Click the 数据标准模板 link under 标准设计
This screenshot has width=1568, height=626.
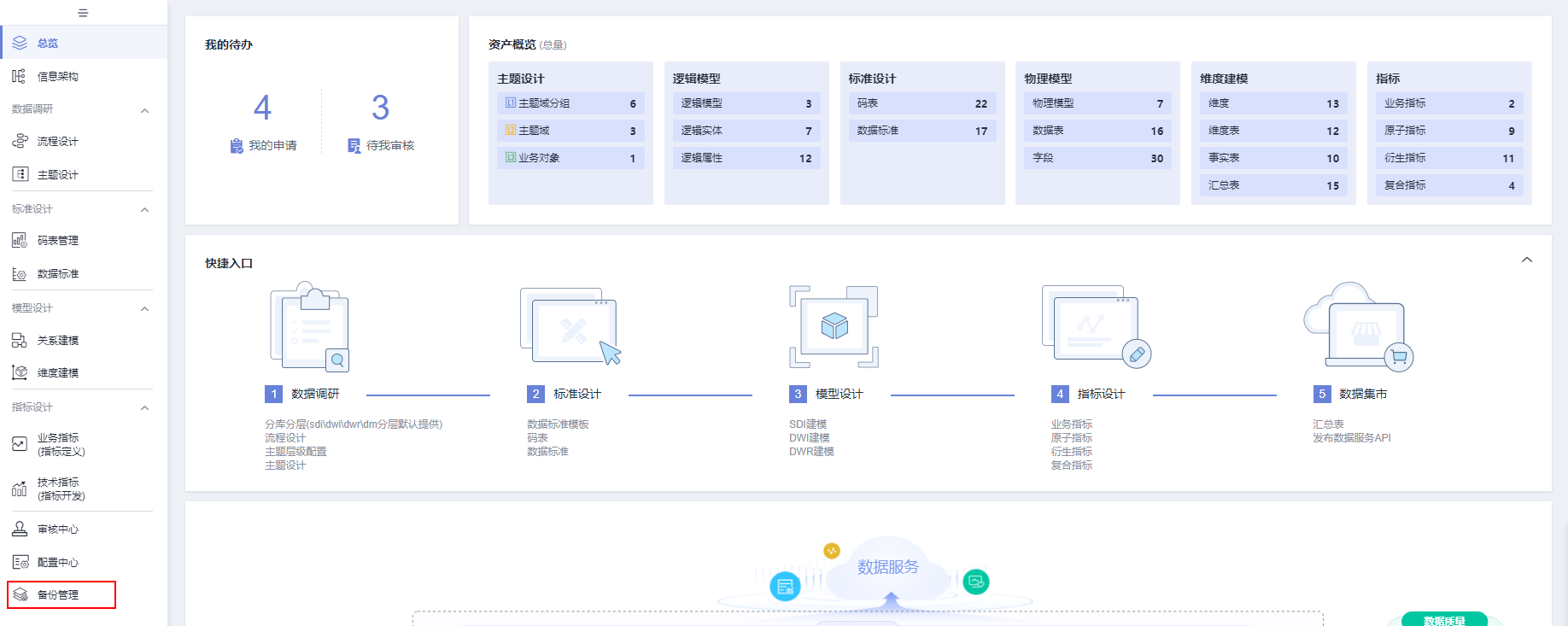(558, 424)
